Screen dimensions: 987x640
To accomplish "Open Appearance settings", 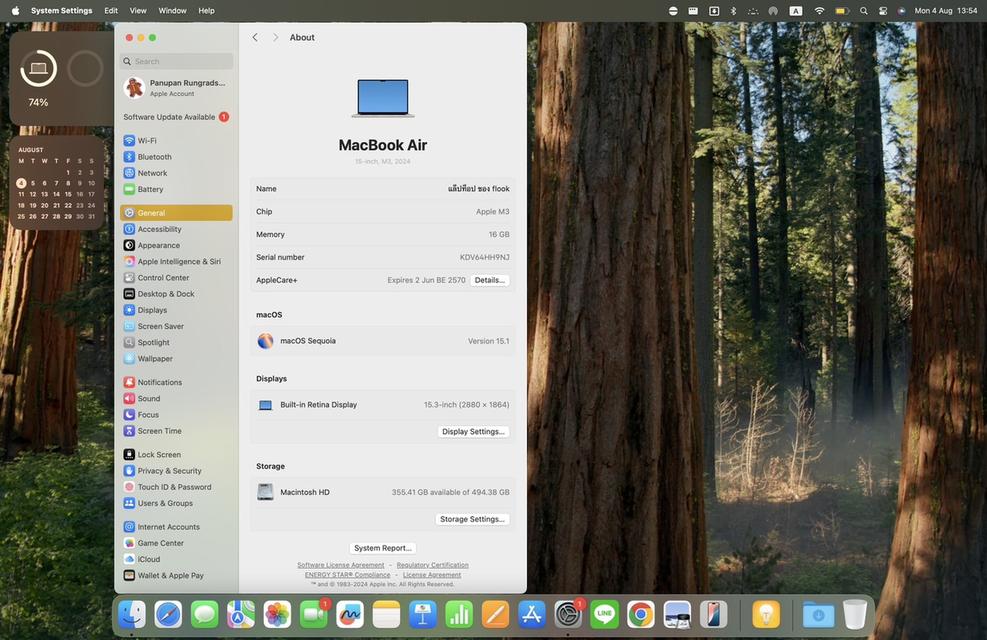I will coord(176,245).
